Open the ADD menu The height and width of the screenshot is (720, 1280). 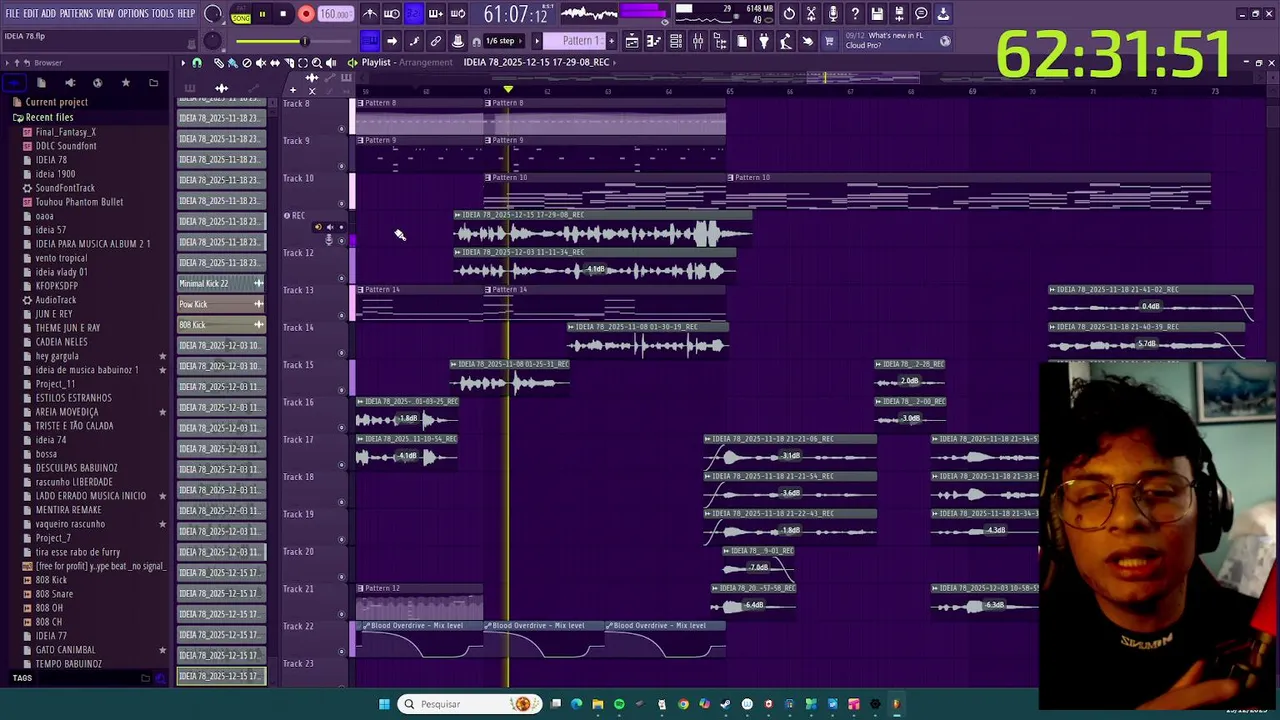tap(48, 14)
